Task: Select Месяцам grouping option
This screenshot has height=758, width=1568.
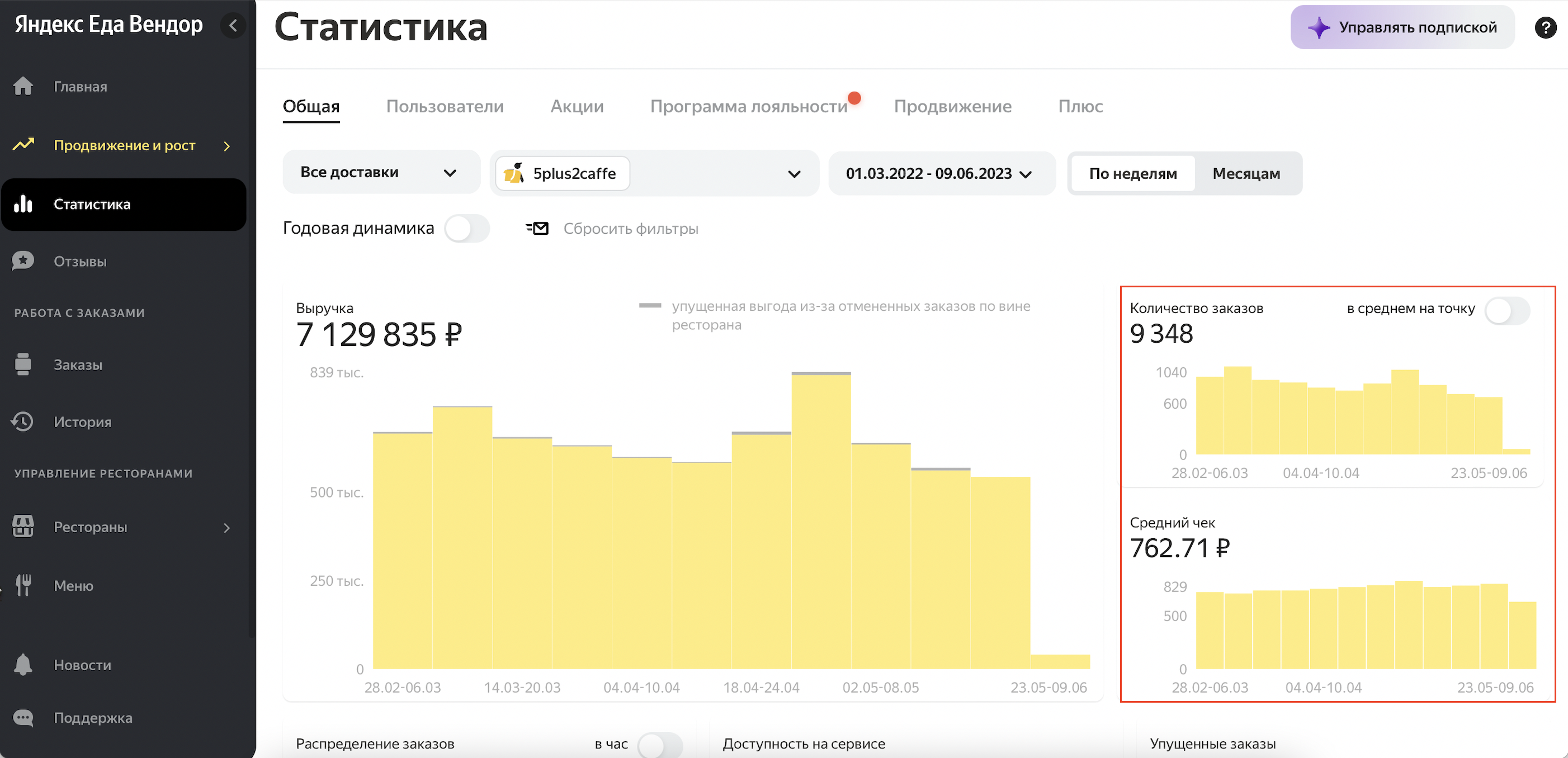Action: coord(1245,174)
